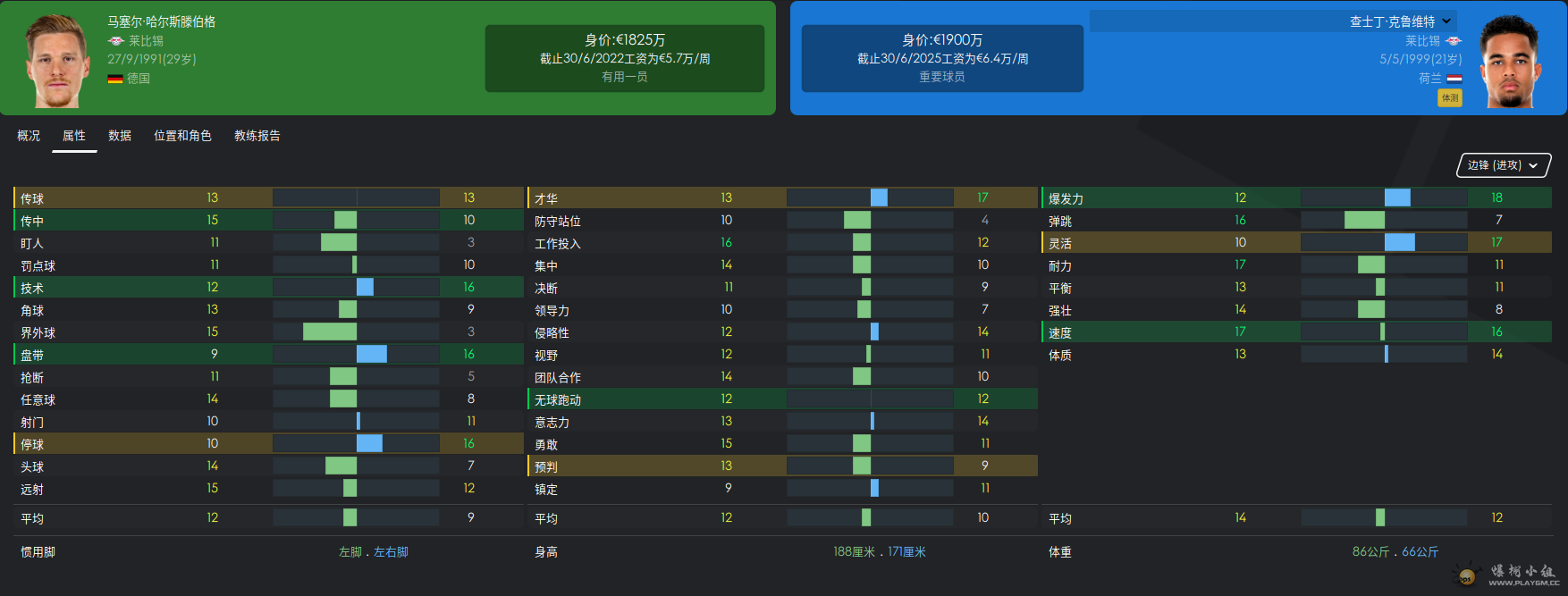This screenshot has height=596, width=1568.
Task: Open the 边锋 (进攻) role dropdown
Action: pyautogui.click(x=1504, y=165)
